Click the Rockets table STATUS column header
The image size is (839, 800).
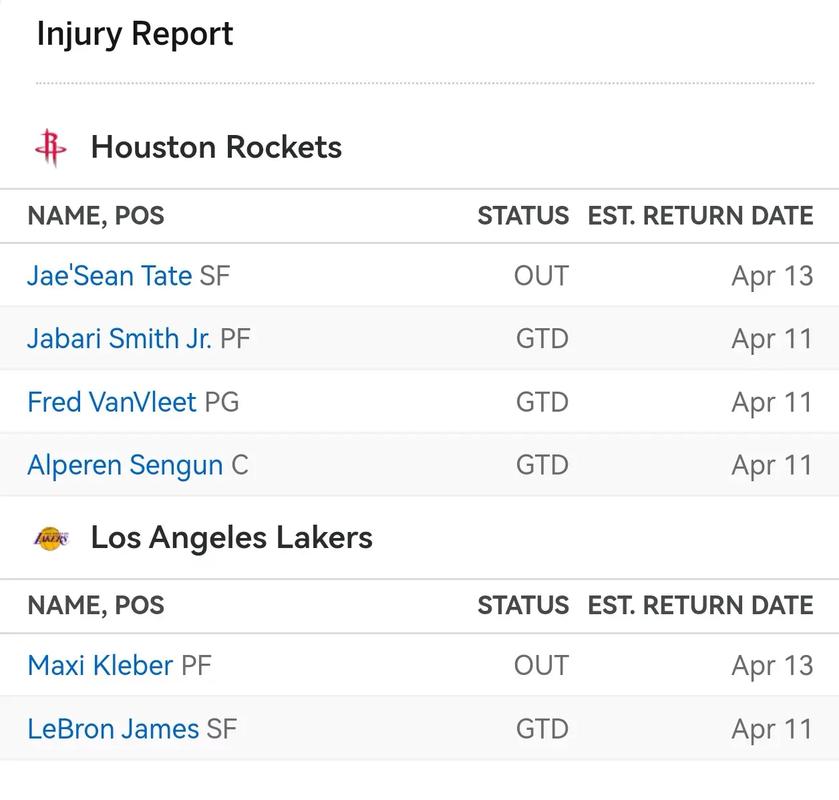coord(523,216)
